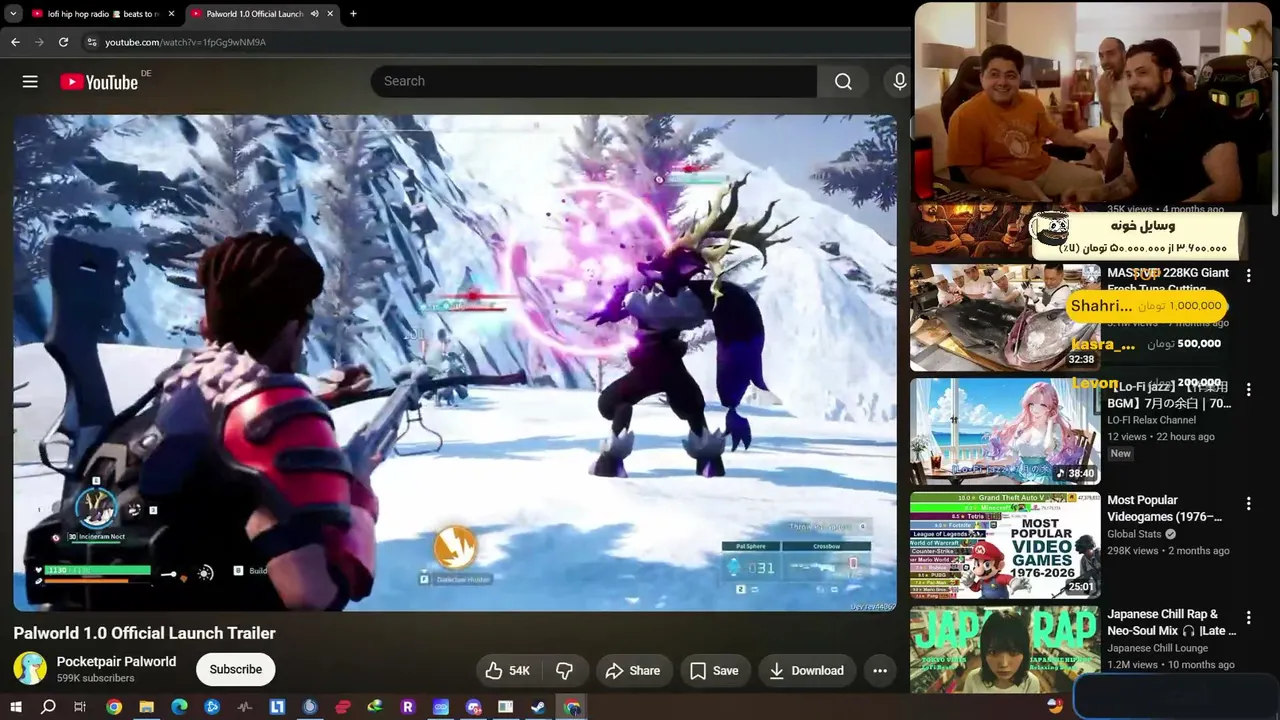Close the Palworld 1.0 Official Launch tab

329,14
